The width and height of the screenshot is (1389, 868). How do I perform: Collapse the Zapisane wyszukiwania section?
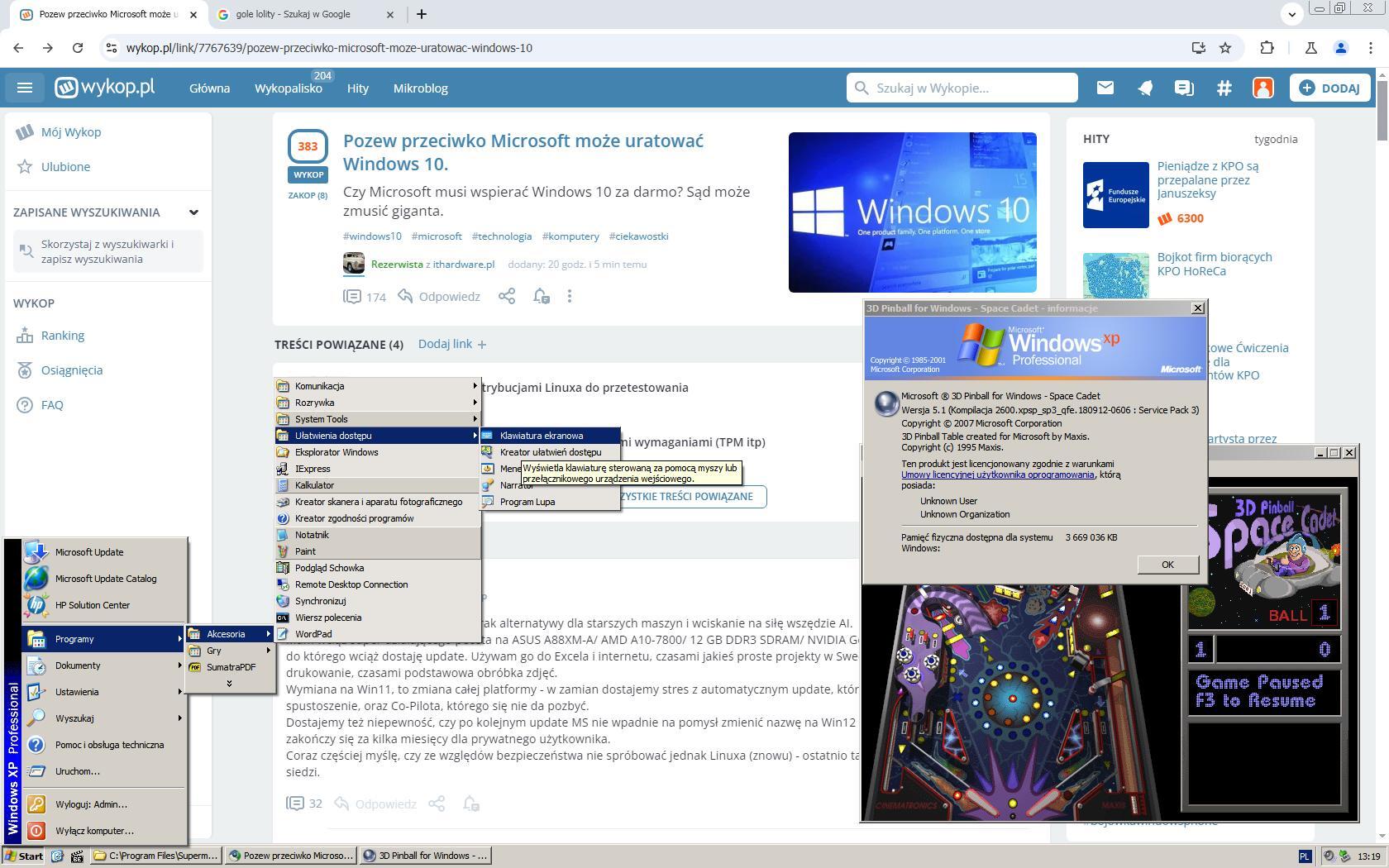click(x=193, y=212)
